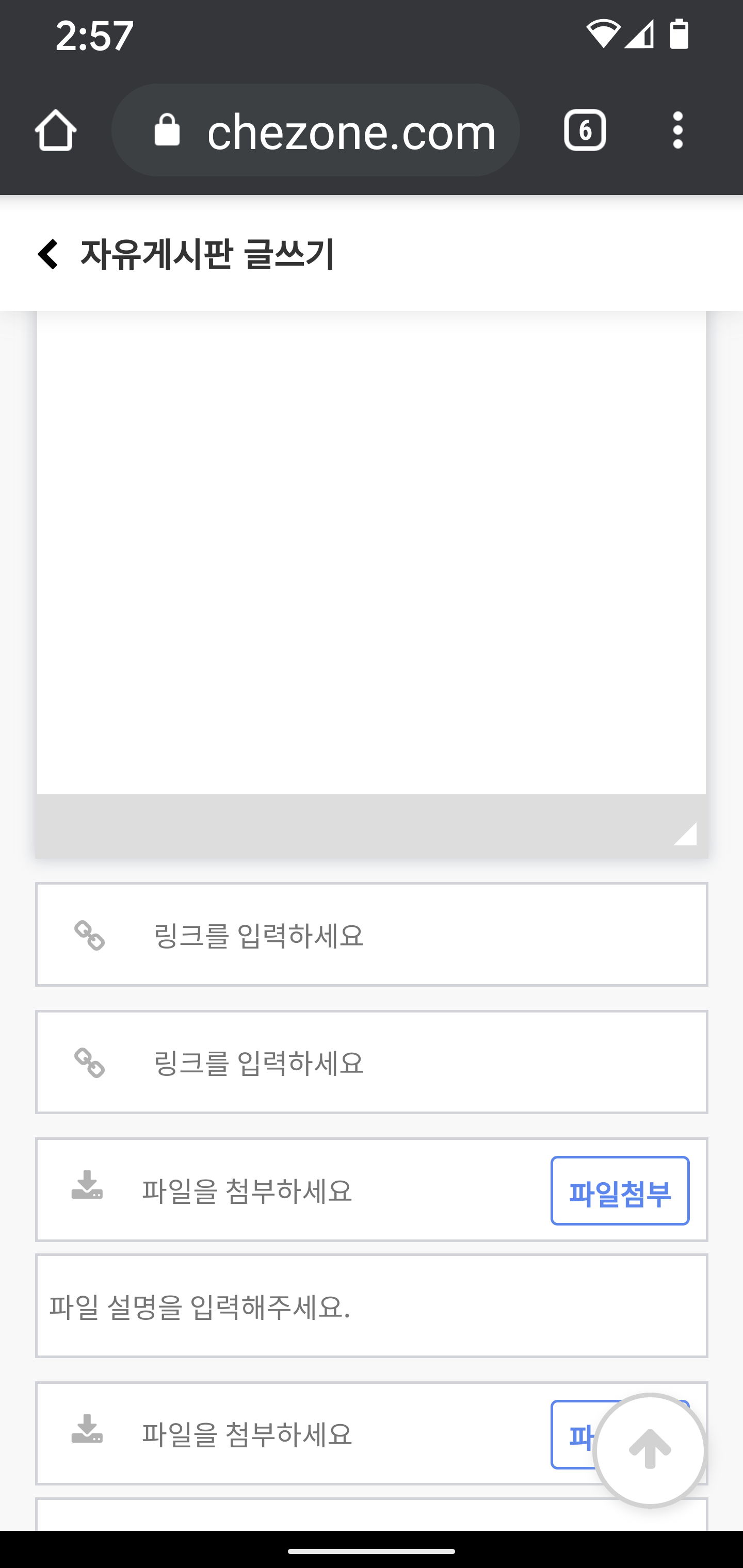Image resolution: width=743 pixels, height=1568 pixels.
Task: Tap the second link chain icon
Action: click(90, 1063)
